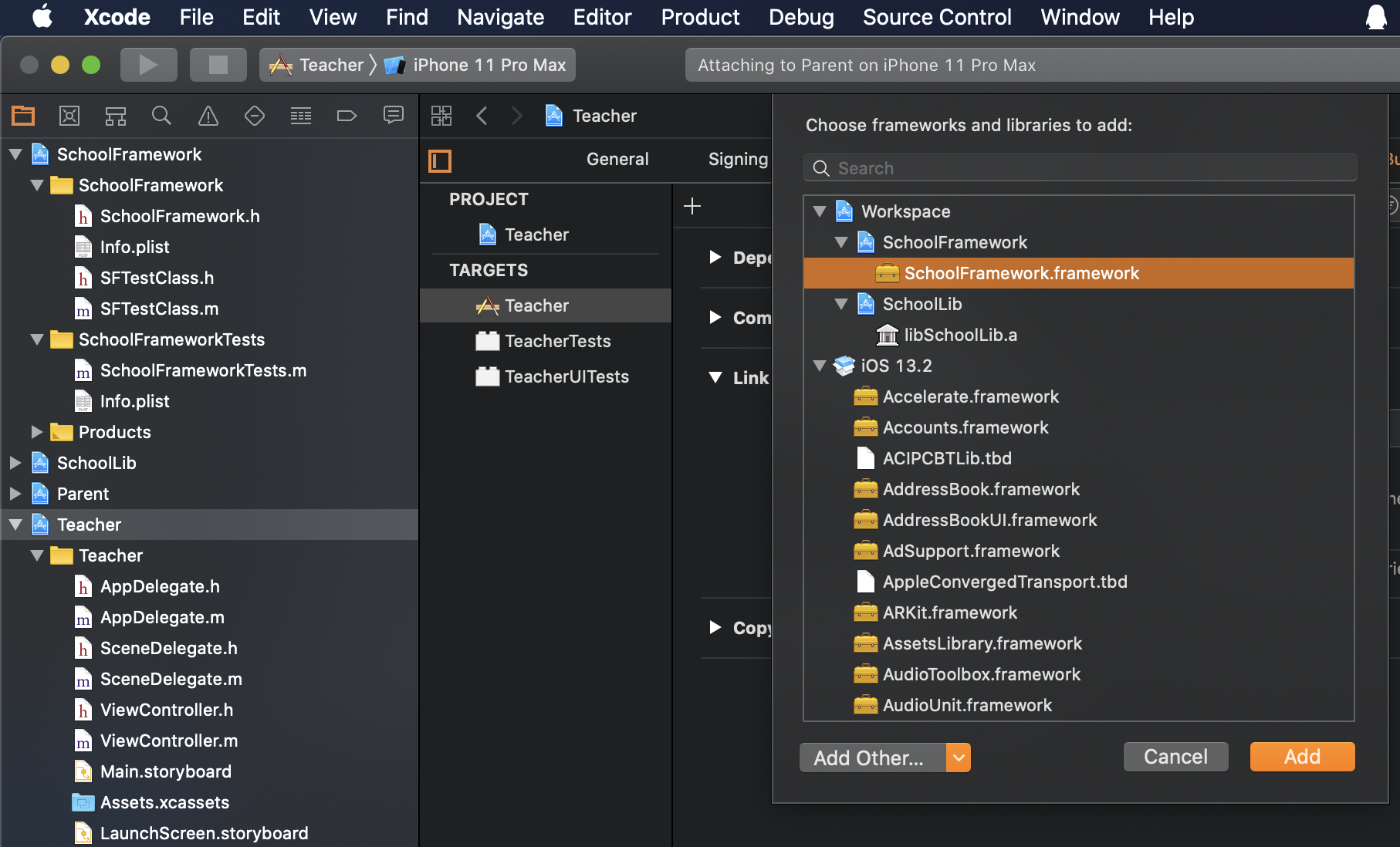
Task: Open the Project navigator folder icon
Action: pos(23,116)
